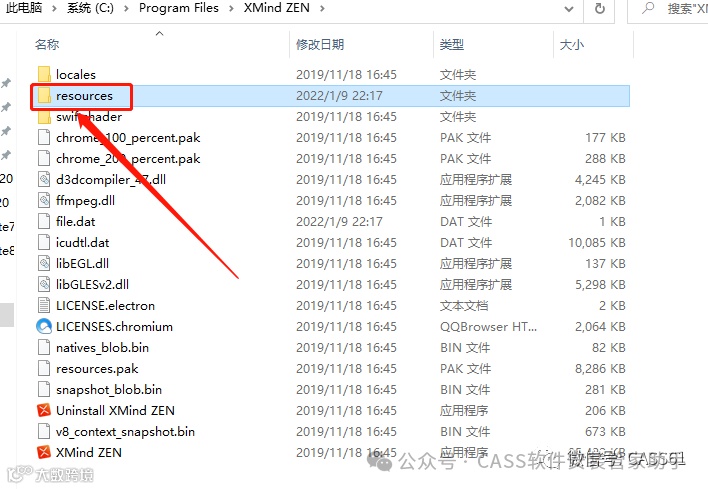Select d3dcompiler_47.dll file icon
The height and width of the screenshot is (489, 708).
pyautogui.click(x=44, y=180)
